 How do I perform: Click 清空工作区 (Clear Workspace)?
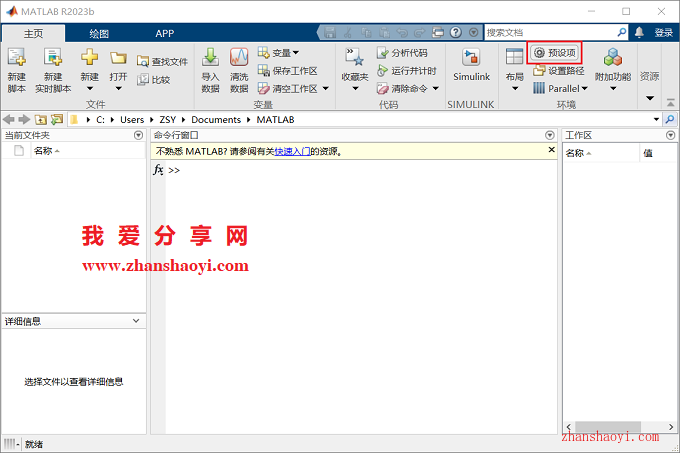(x=288, y=88)
